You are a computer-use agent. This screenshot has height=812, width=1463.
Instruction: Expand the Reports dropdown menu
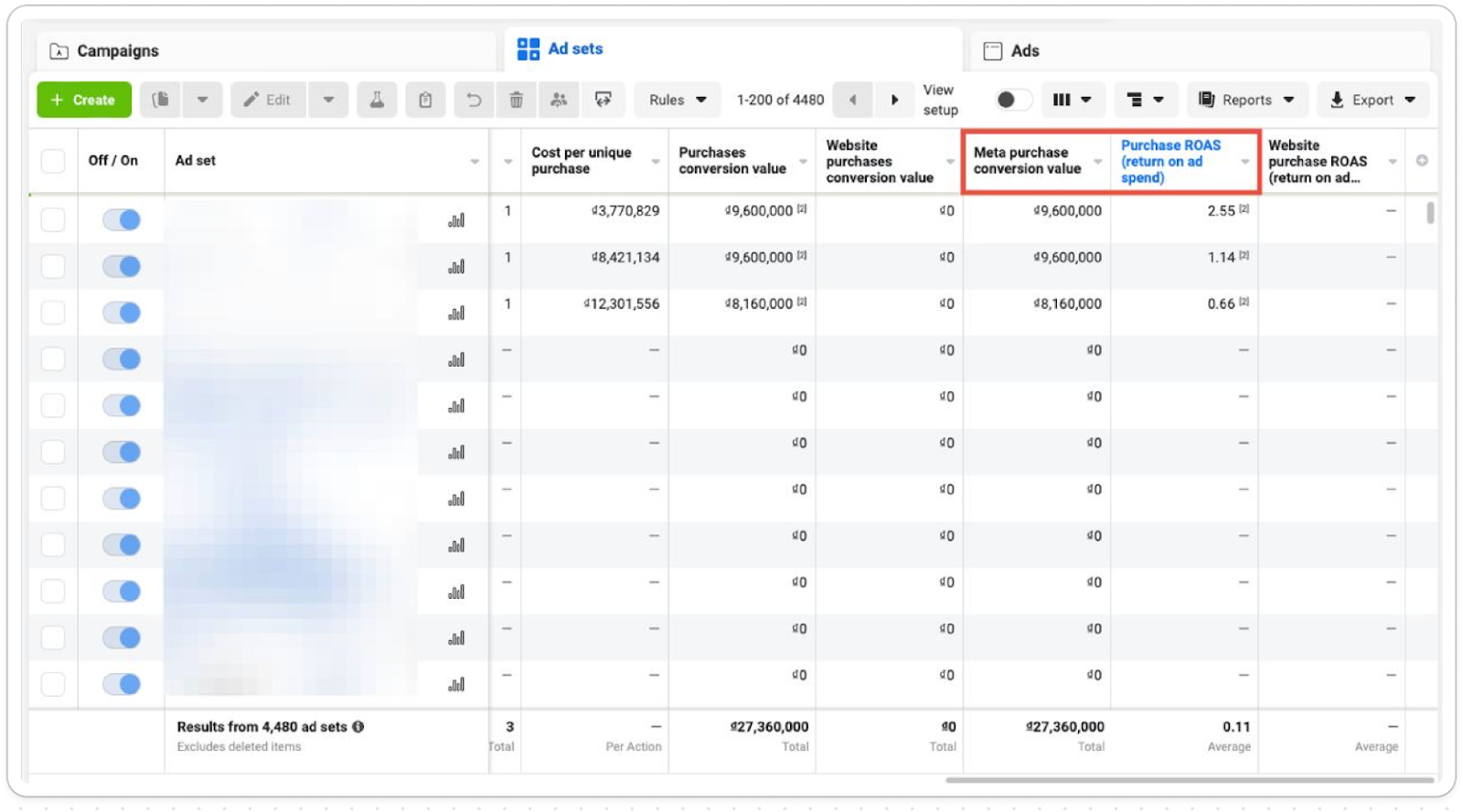(x=1246, y=100)
